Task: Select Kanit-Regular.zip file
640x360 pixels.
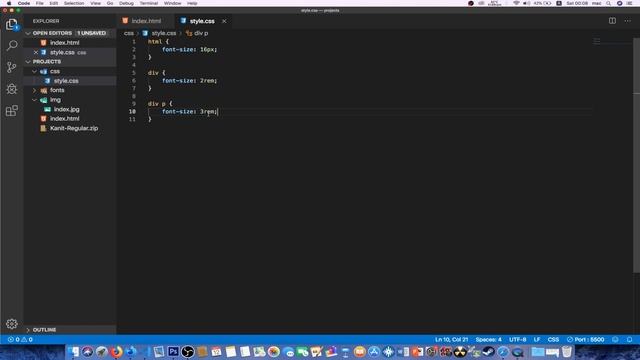Action: pyautogui.click(x=74, y=128)
